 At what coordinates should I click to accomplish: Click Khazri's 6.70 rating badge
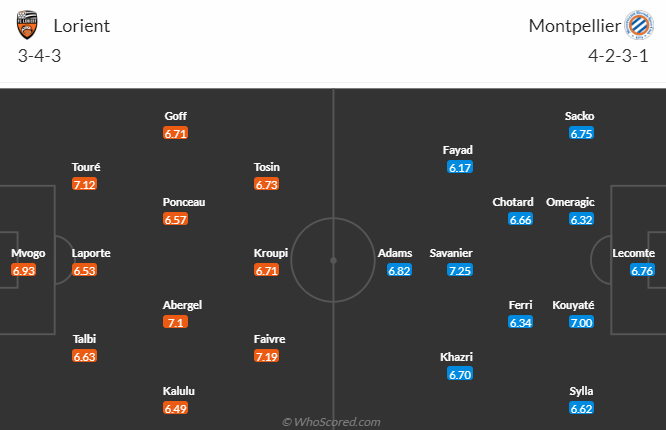[x=459, y=374]
